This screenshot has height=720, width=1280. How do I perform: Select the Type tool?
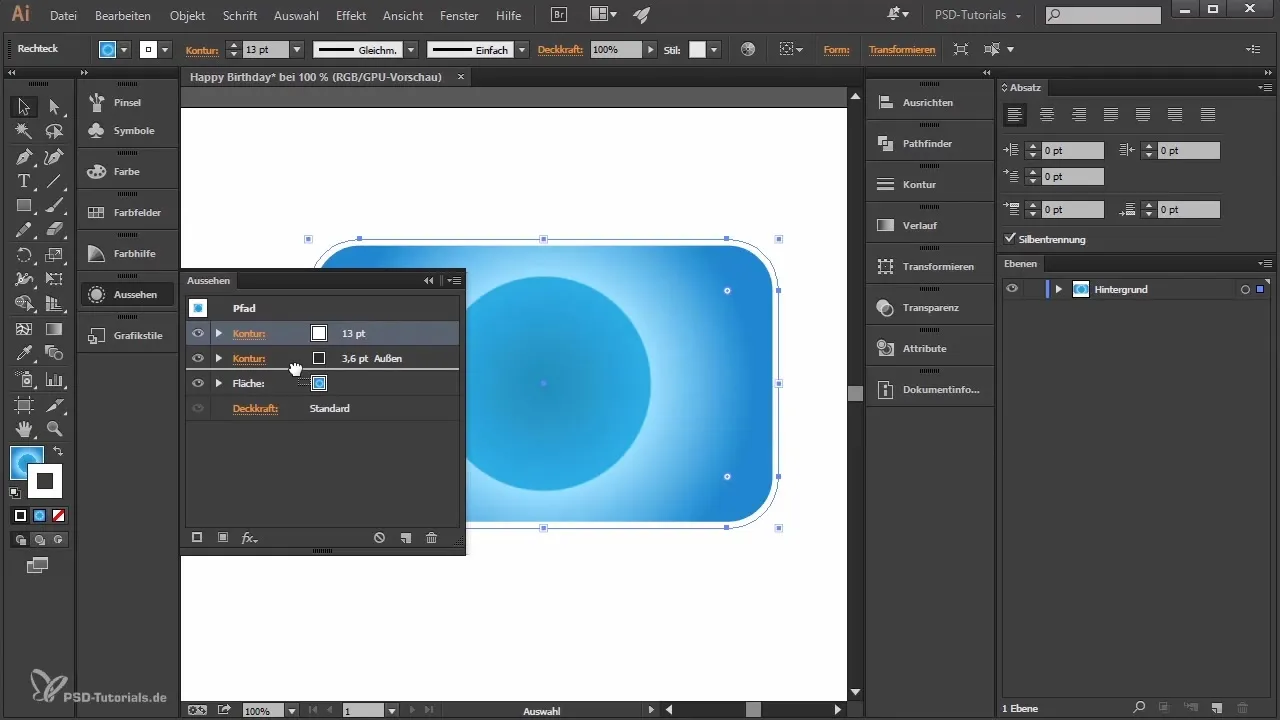point(24,181)
